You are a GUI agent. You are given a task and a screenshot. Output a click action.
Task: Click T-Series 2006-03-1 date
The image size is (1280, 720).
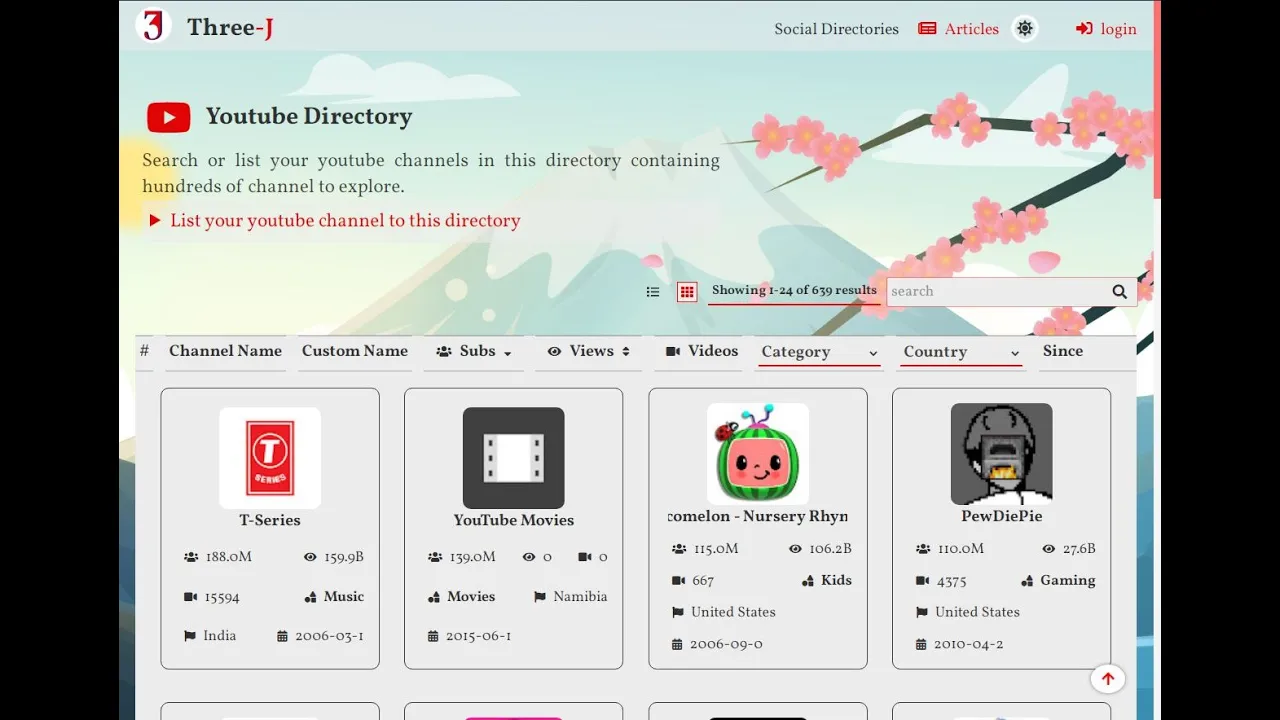point(329,636)
